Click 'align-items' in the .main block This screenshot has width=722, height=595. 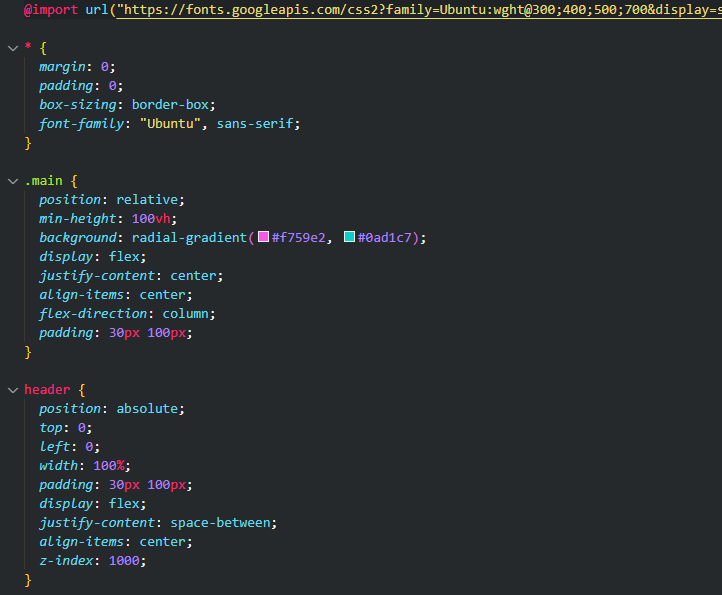(82, 295)
